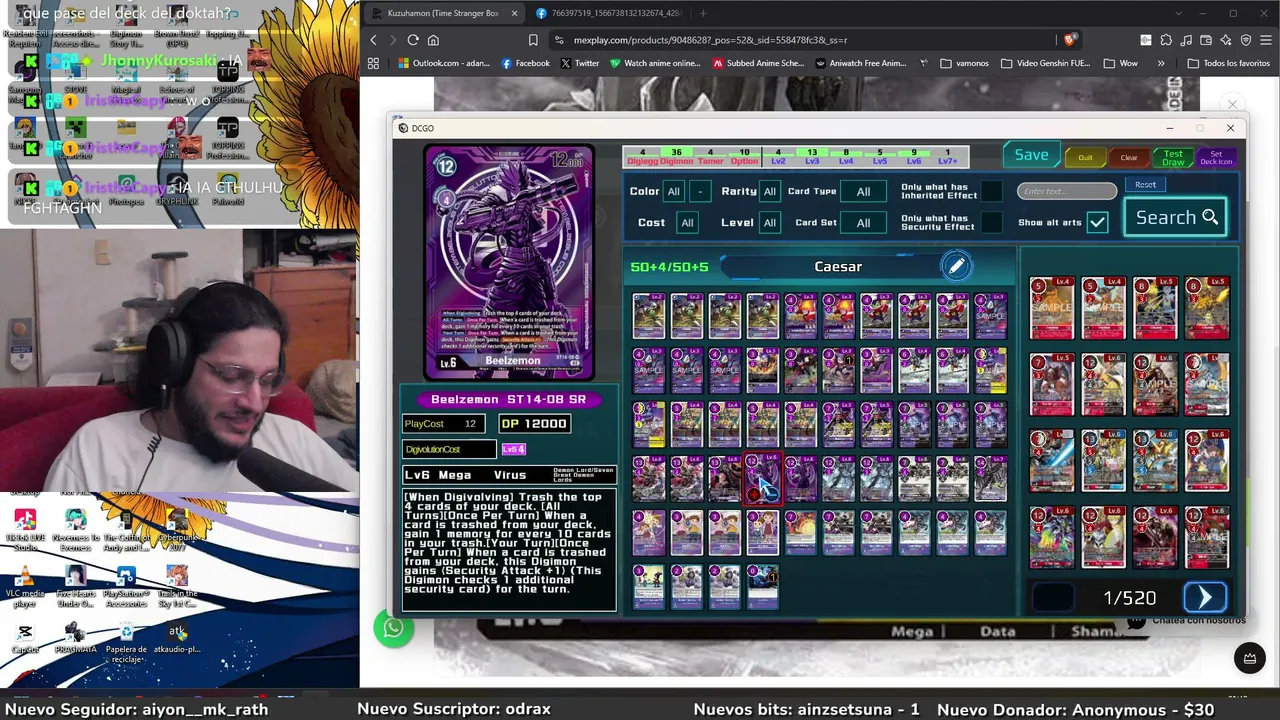Image resolution: width=1280 pixels, height=720 pixels.
Task: Open the Wow bookmarks folder
Action: (x=1120, y=63)
